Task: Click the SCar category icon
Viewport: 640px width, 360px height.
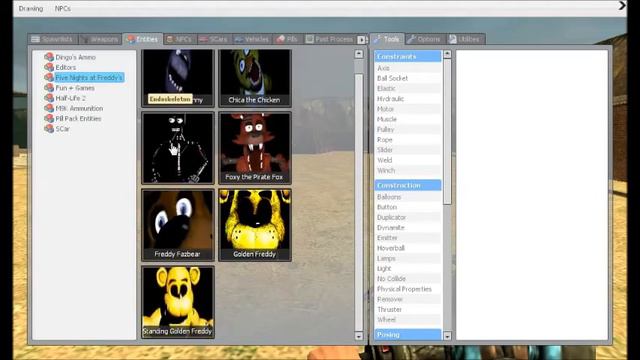Action: [49, 129]
